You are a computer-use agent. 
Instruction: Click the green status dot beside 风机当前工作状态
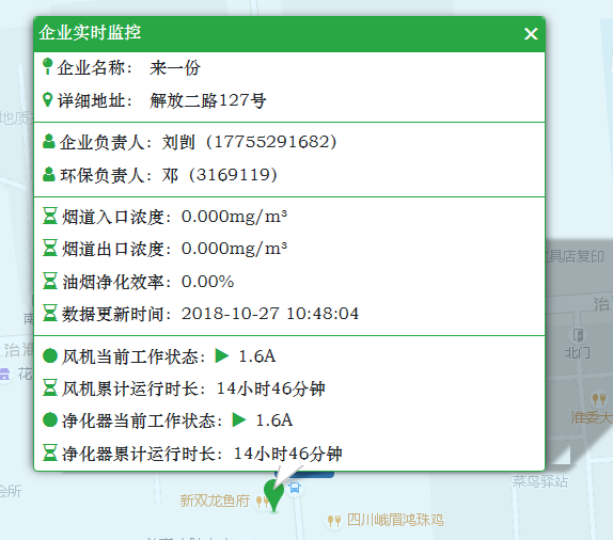(x=49, y=355)
